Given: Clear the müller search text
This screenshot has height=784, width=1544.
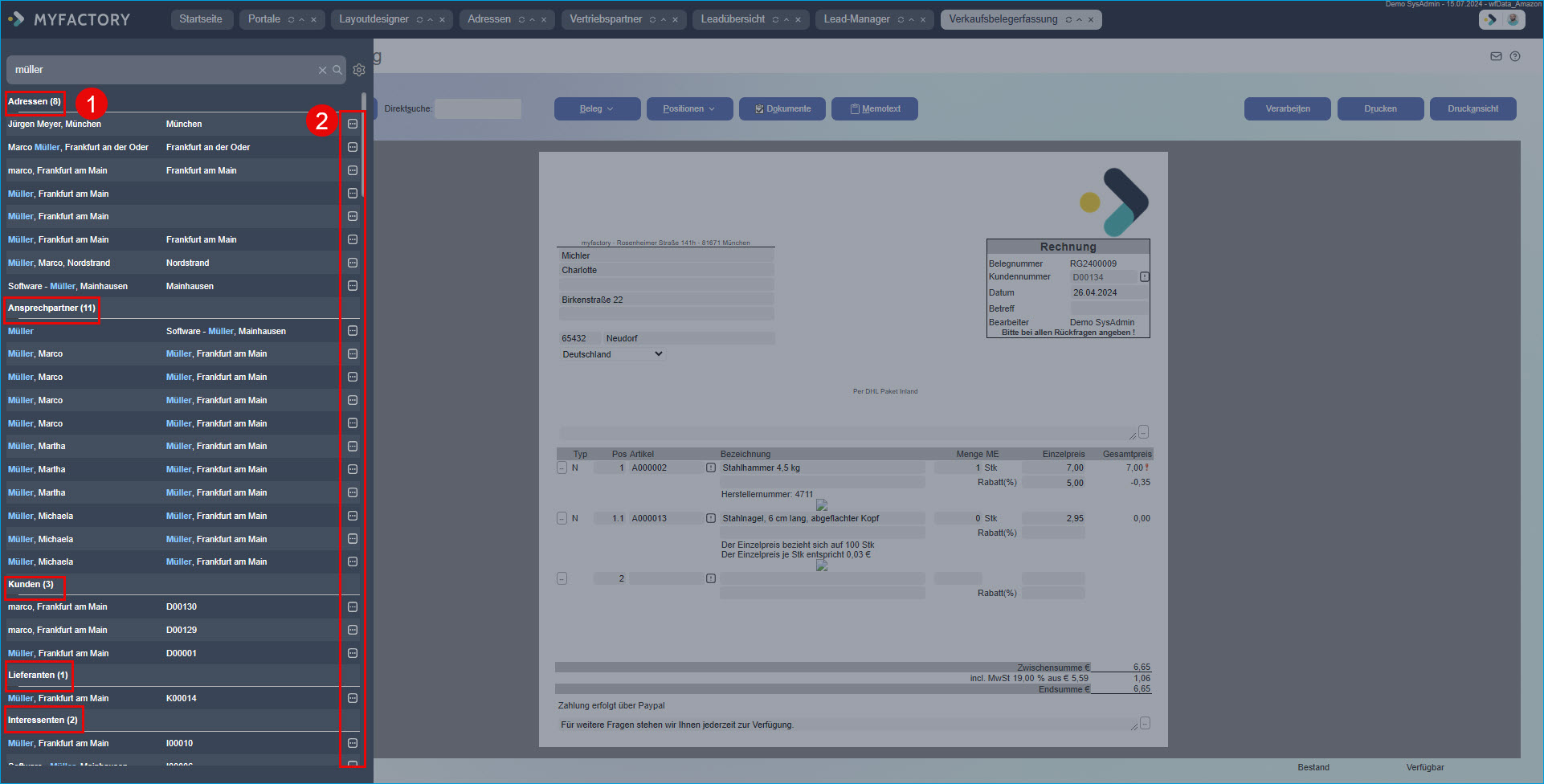Looking at the screenshot, I should (322, 70).
